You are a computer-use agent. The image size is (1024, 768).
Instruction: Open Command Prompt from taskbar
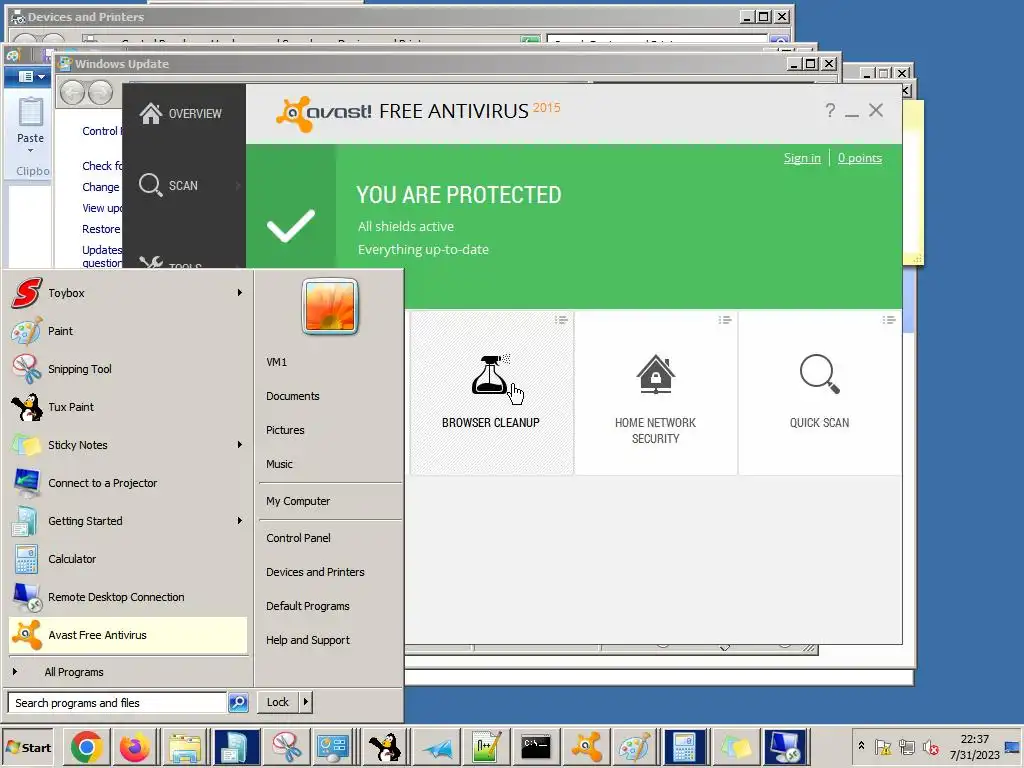click(536, 747)
